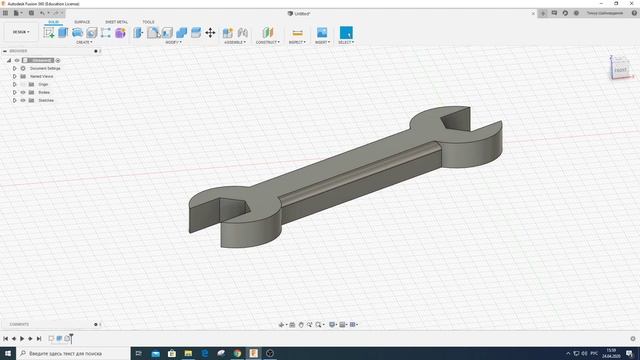Play the timeline
The height and width of the screenshot is (360, 640).
click(22, 338)
